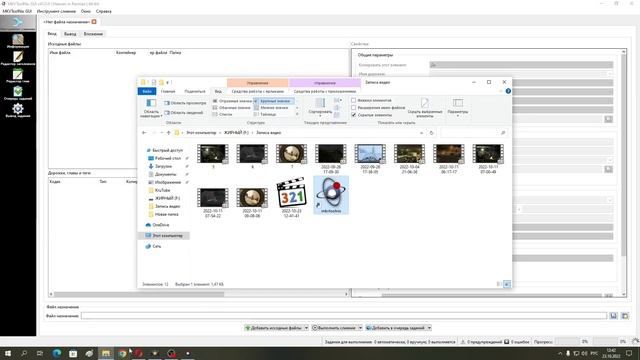Open the Файл tab in Explorer
Viewport: 640px width, 360px height.
click(x=147, y=91)
